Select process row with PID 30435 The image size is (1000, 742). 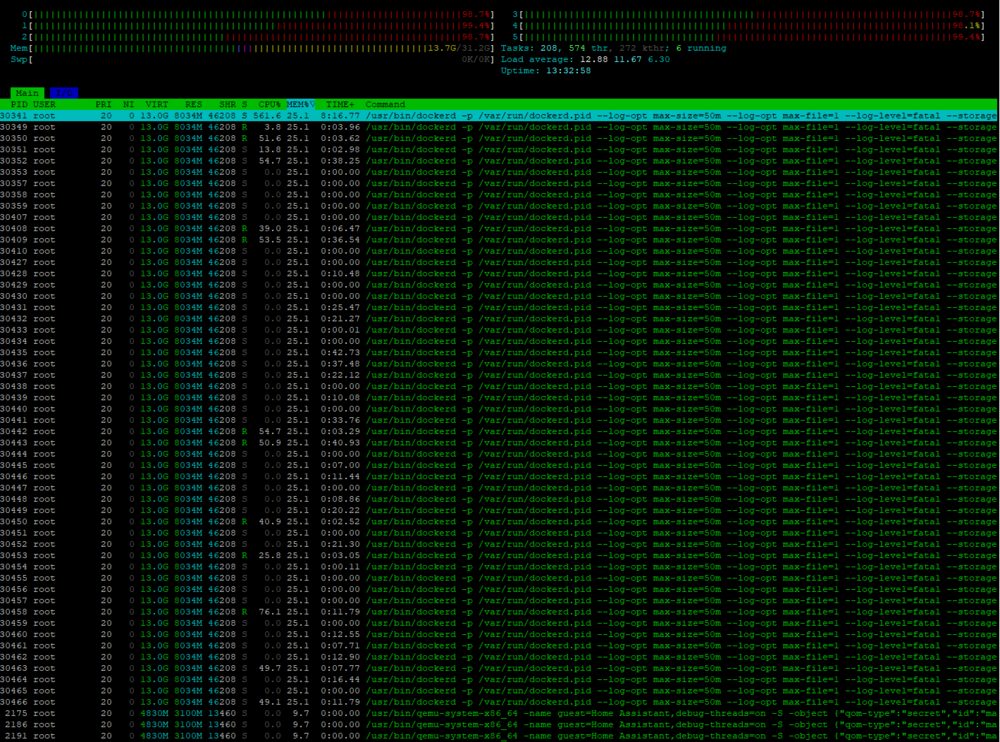point(499,353)
